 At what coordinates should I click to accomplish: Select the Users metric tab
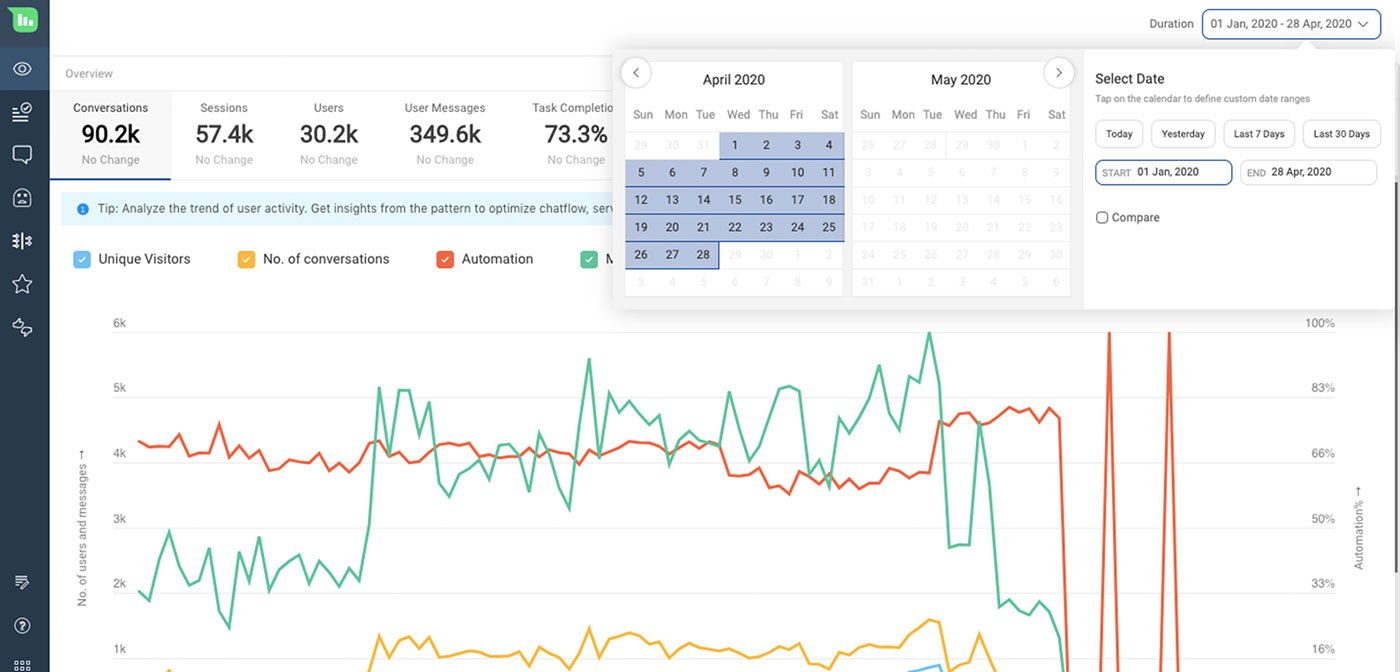(328, 133)
